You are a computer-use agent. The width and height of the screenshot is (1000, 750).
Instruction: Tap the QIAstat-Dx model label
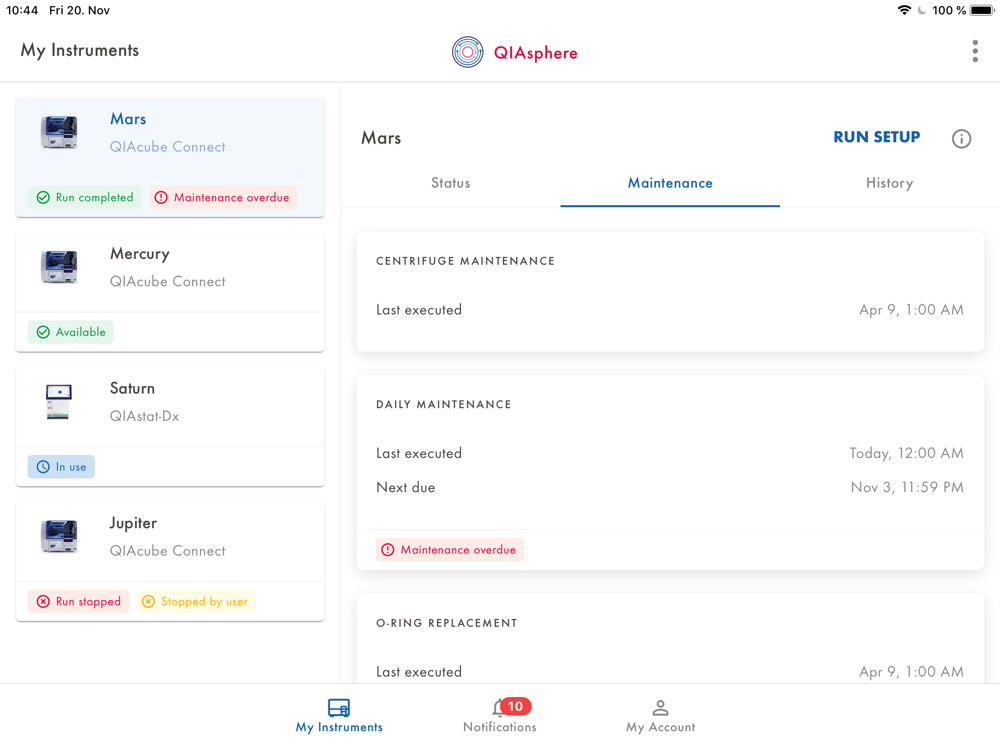tap(144, 416)
